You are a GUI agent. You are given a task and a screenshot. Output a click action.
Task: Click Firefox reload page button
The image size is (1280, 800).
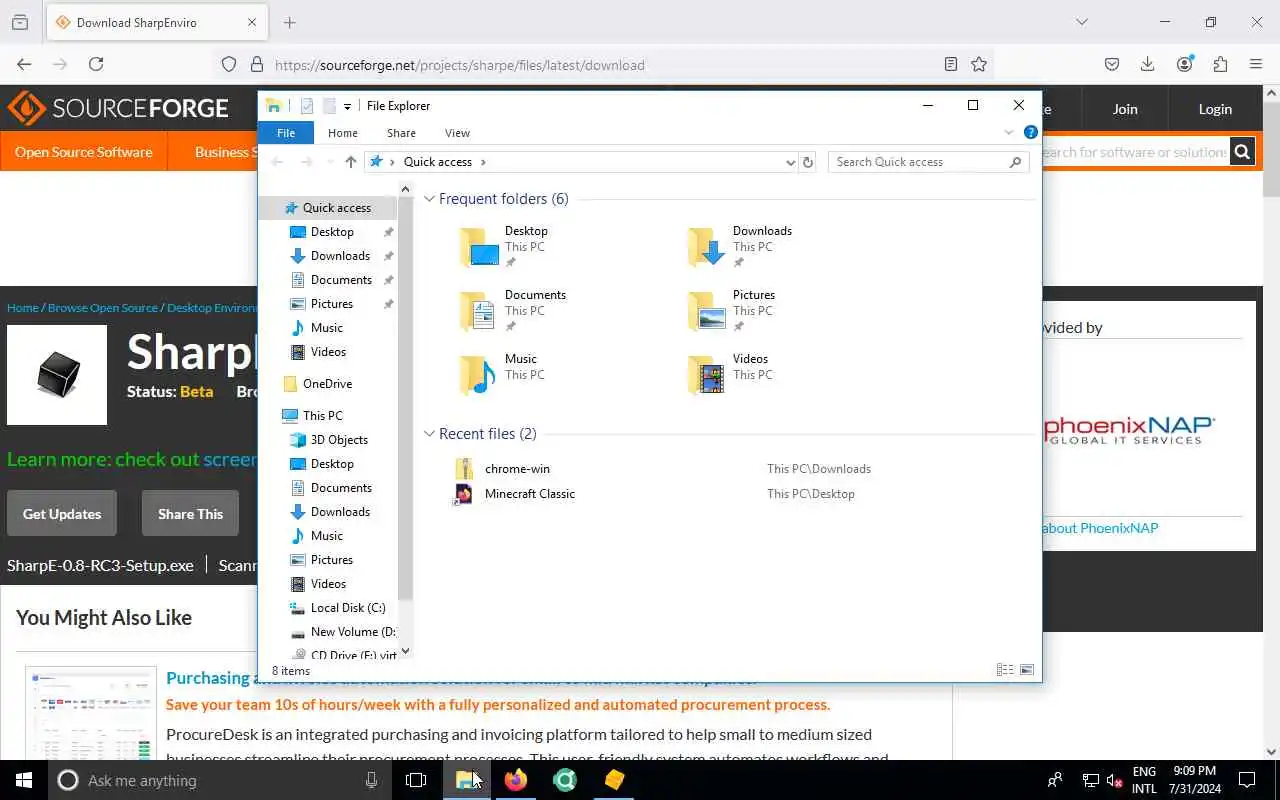click(96, 64)
